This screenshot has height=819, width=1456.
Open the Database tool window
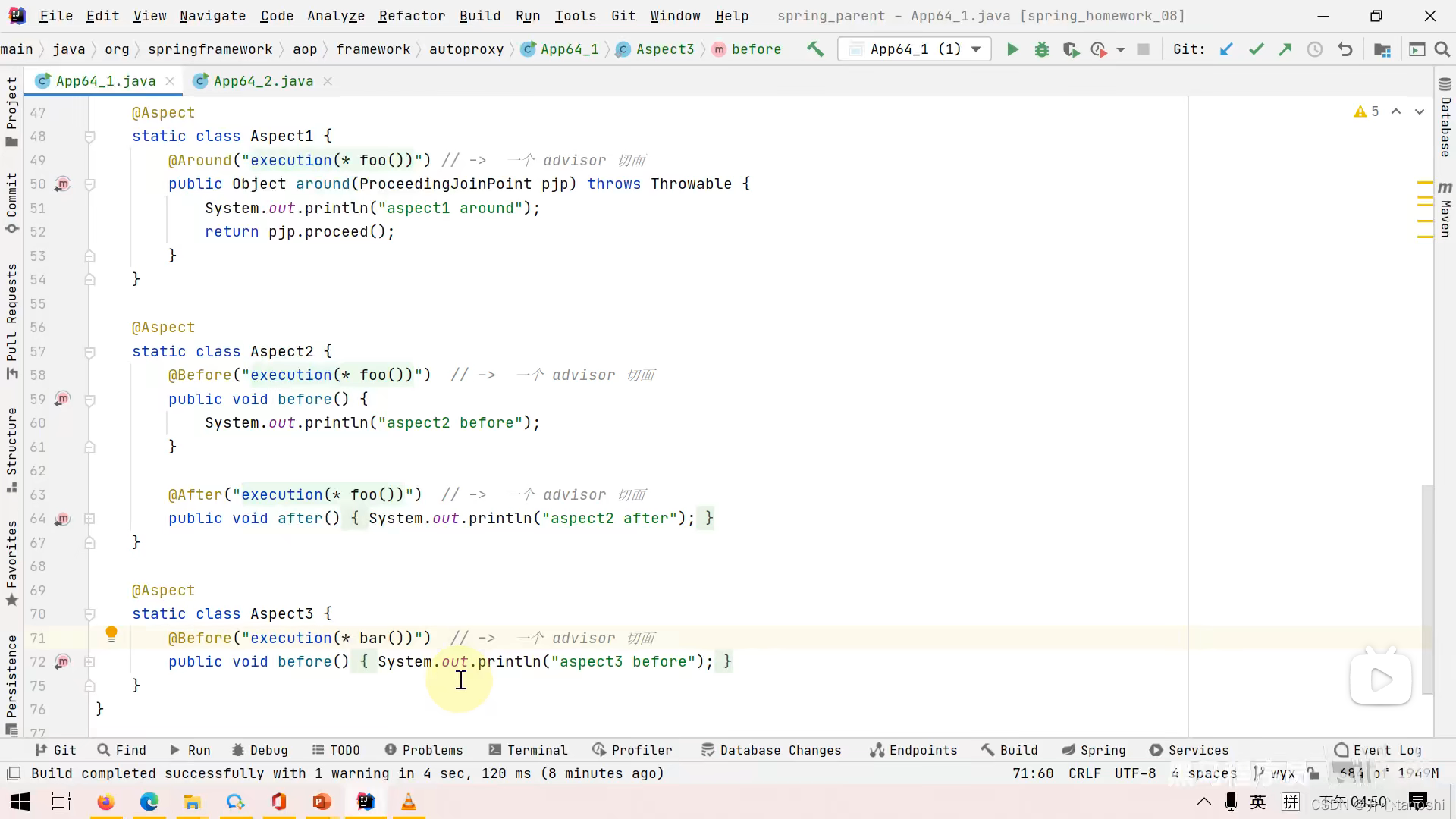point(1445,118)
